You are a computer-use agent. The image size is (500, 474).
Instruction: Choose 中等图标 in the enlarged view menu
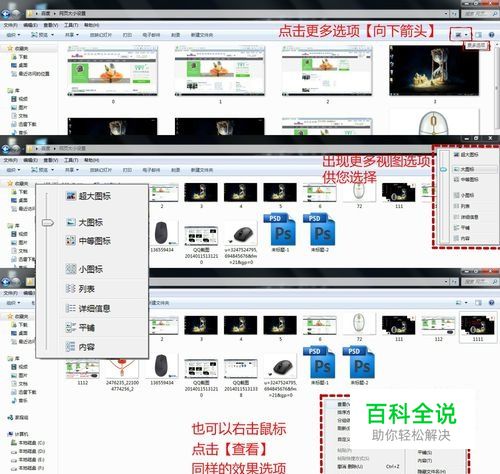[x=89, y=241]
